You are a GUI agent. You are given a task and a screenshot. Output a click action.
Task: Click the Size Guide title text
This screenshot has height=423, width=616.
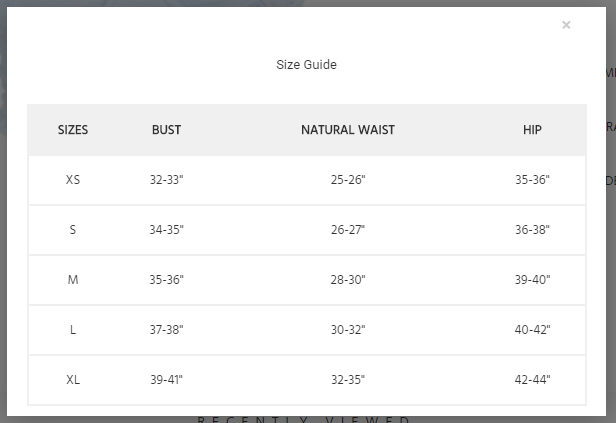[306, 65]
